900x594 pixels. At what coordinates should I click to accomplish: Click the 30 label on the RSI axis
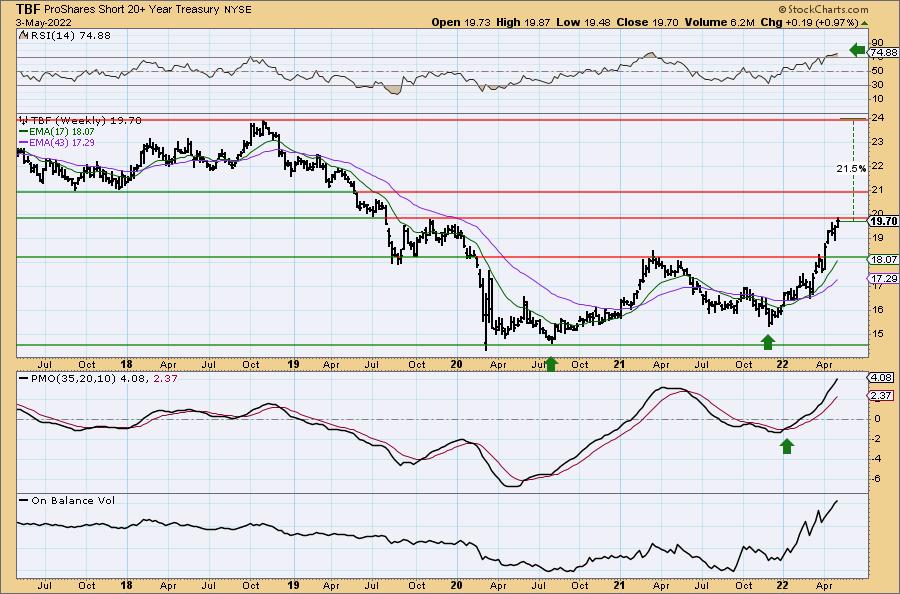(x=876, y=85)
